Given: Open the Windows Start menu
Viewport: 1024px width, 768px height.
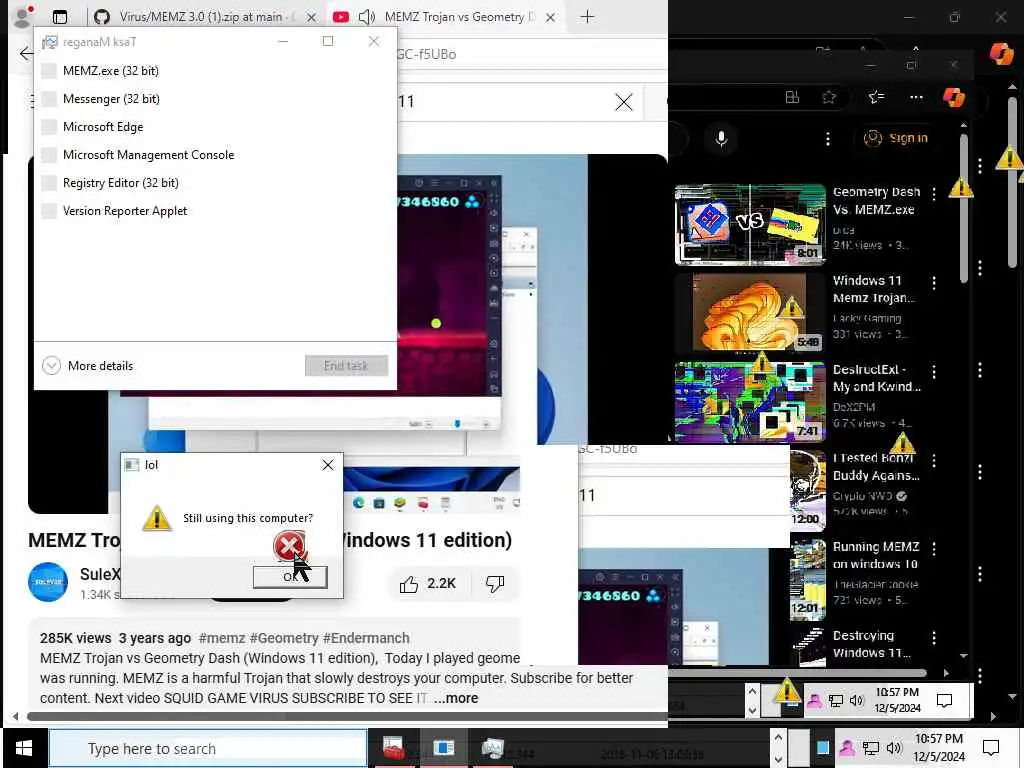Looking at the screenshot, I should [x=24, y=748].
